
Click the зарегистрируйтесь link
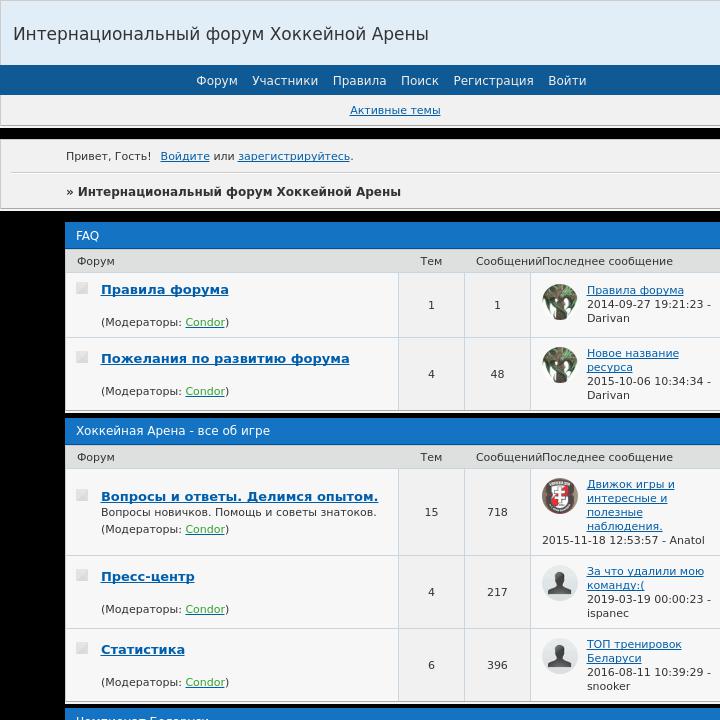pos(294,156)
